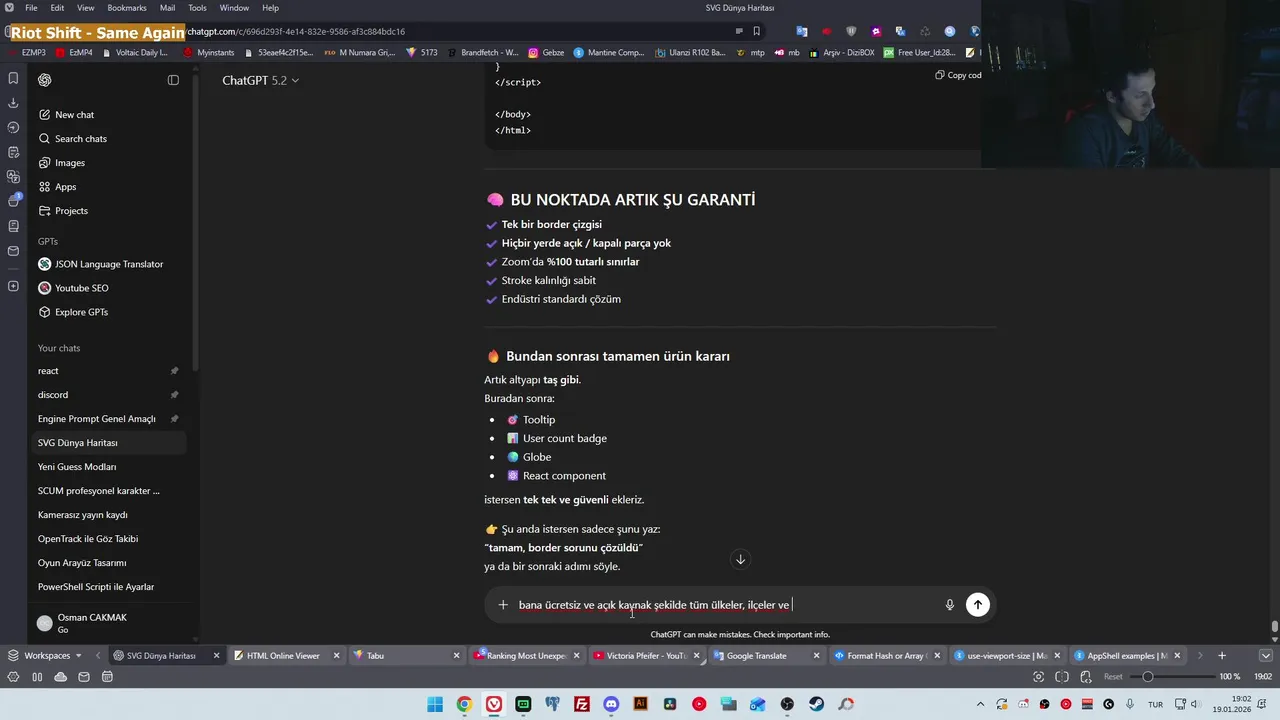Open the translate panel icon
The image size is (1280, 720).
click(x=13, y=177)
